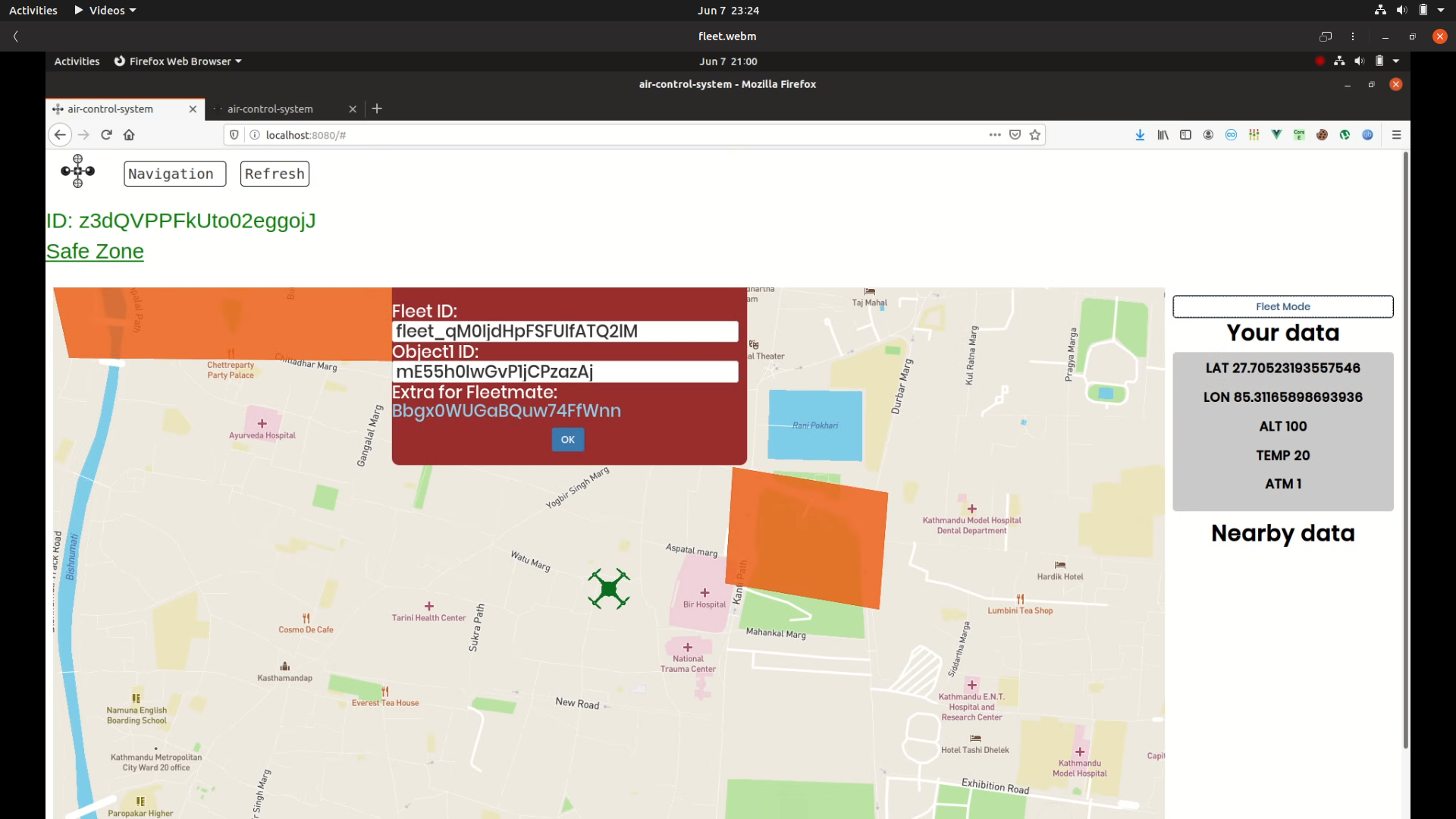Open page actions ellipsis in URL bar
The height and width of the screenshot is (819, 1456).
click(995, 135)
